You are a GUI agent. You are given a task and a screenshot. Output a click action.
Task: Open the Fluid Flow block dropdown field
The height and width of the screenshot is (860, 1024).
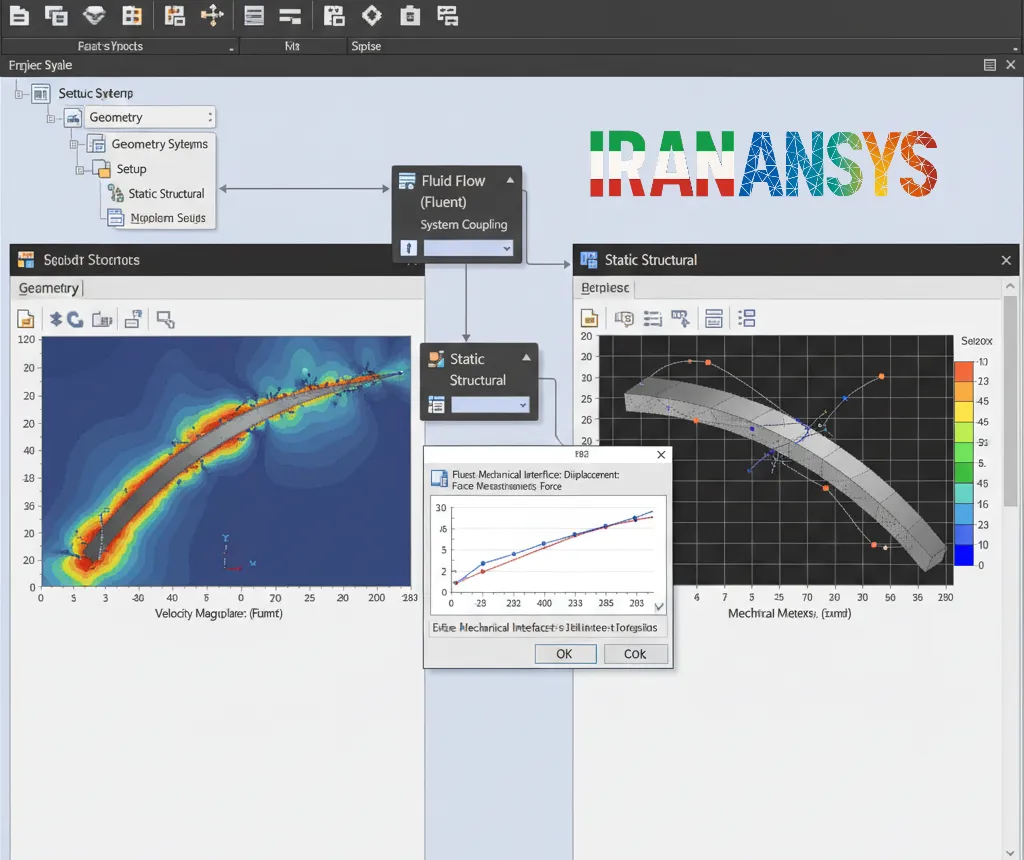[x=468, y=248]
